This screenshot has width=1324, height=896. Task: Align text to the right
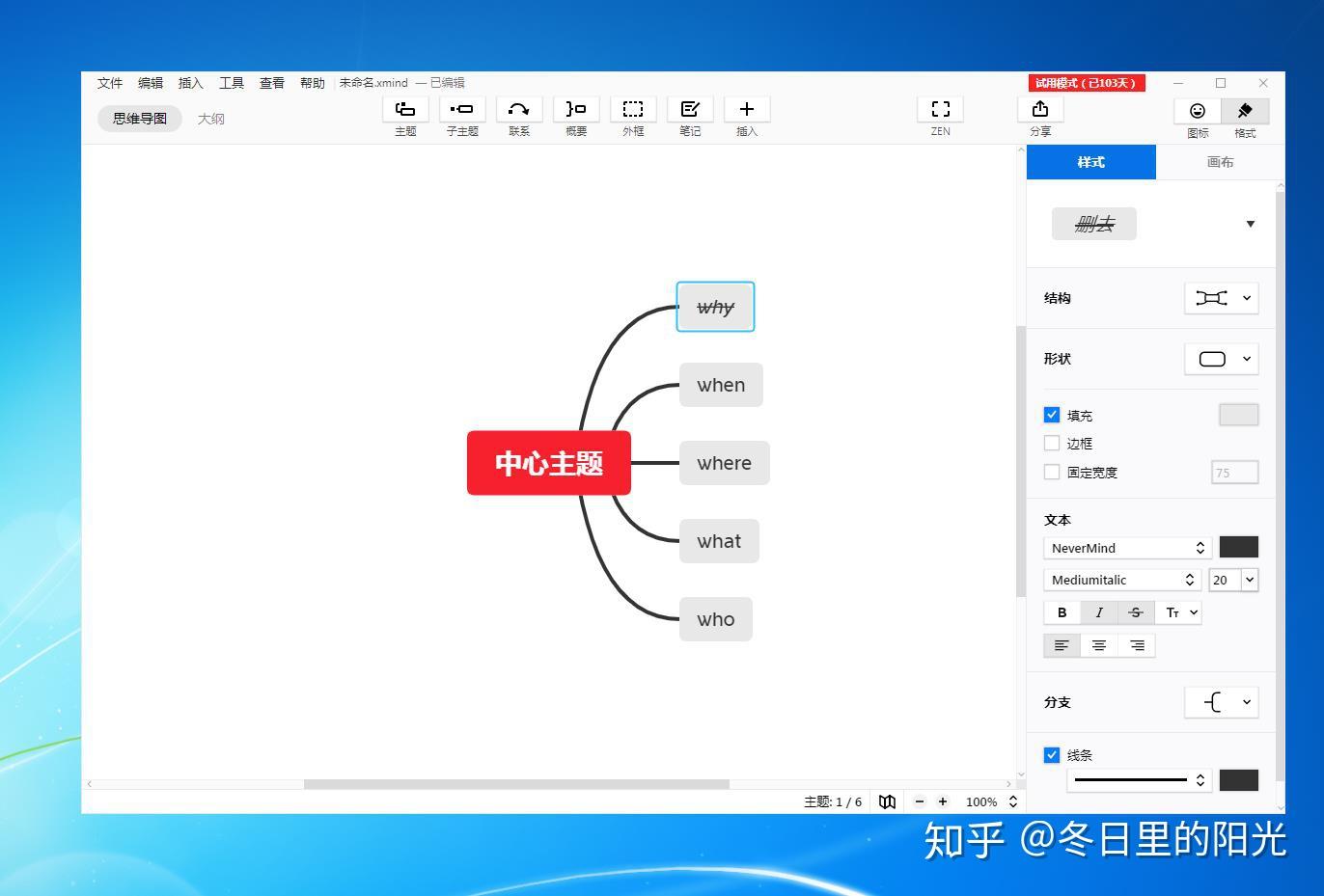tap(1137, 645)
